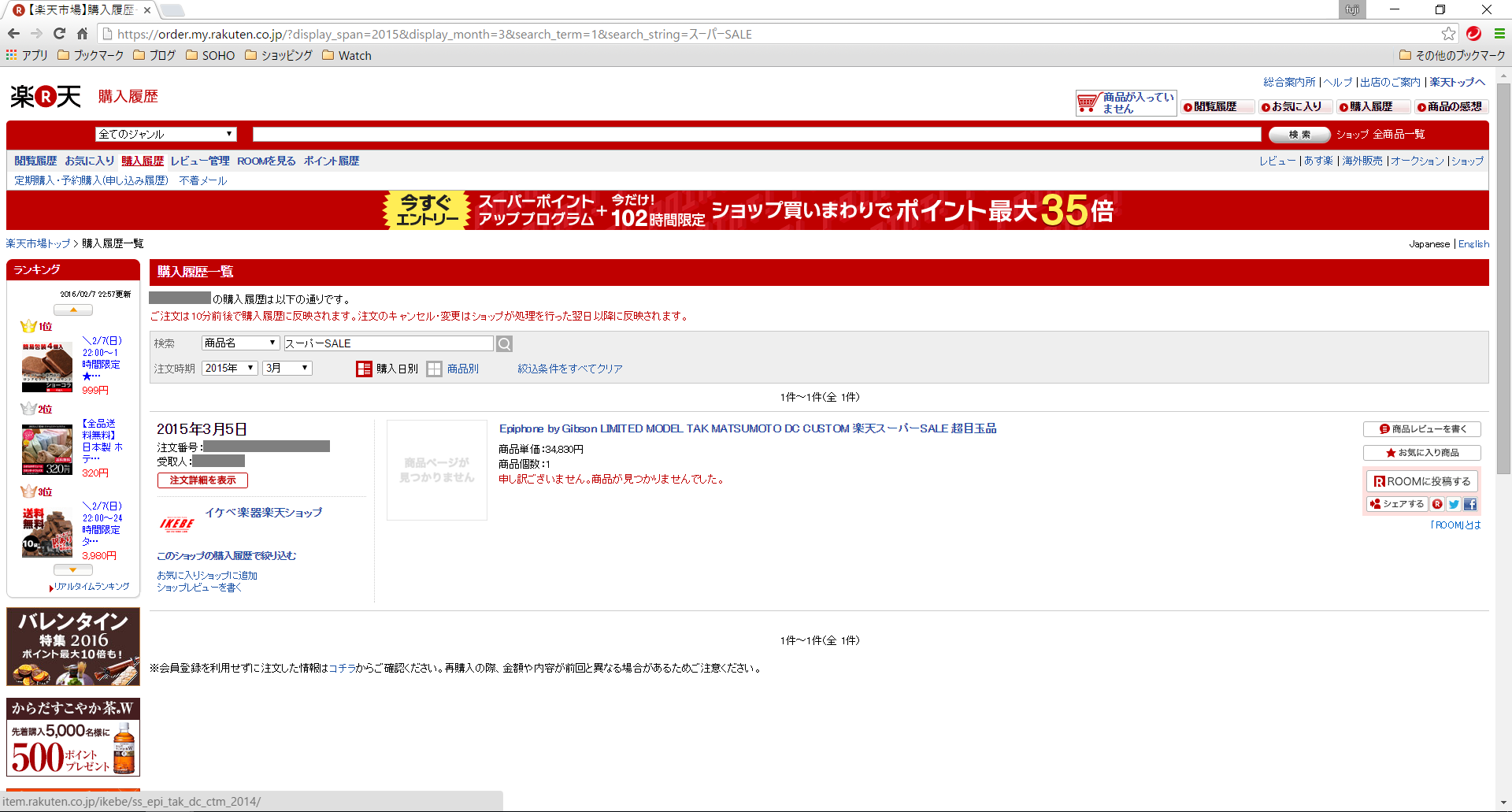
Task: Go to お気に入り tab link
Action: [x=89, y=161]
